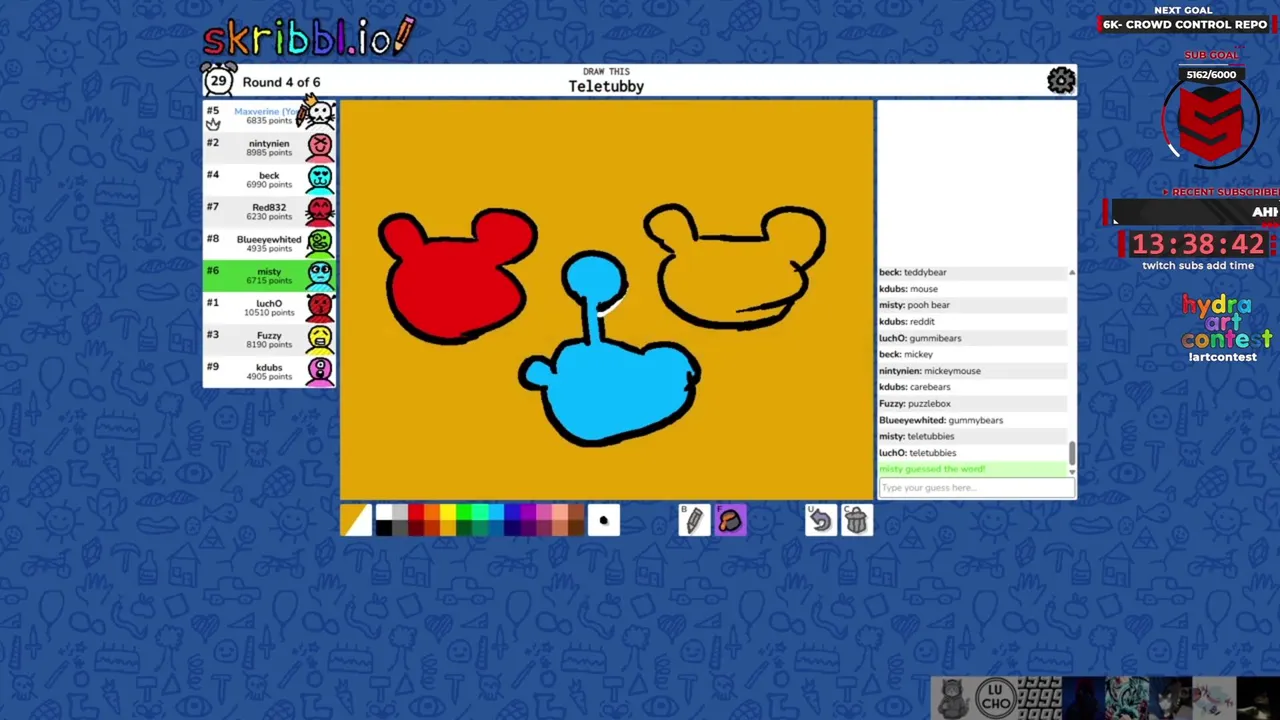Pick the bright pink color swatch

[x=544, y=512]
